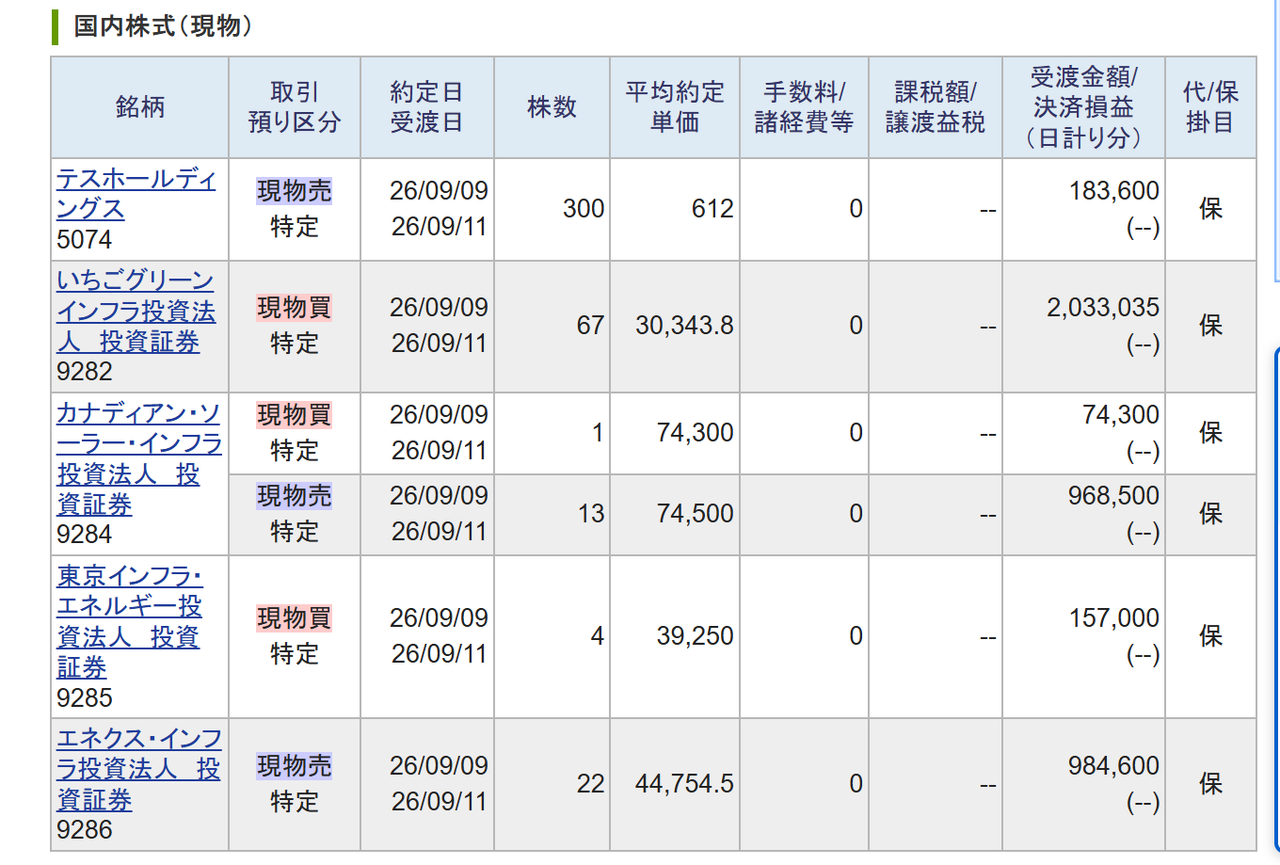This screenshot has width=1280, height=865.
Task: Click the share count 13
Action: 590,514
